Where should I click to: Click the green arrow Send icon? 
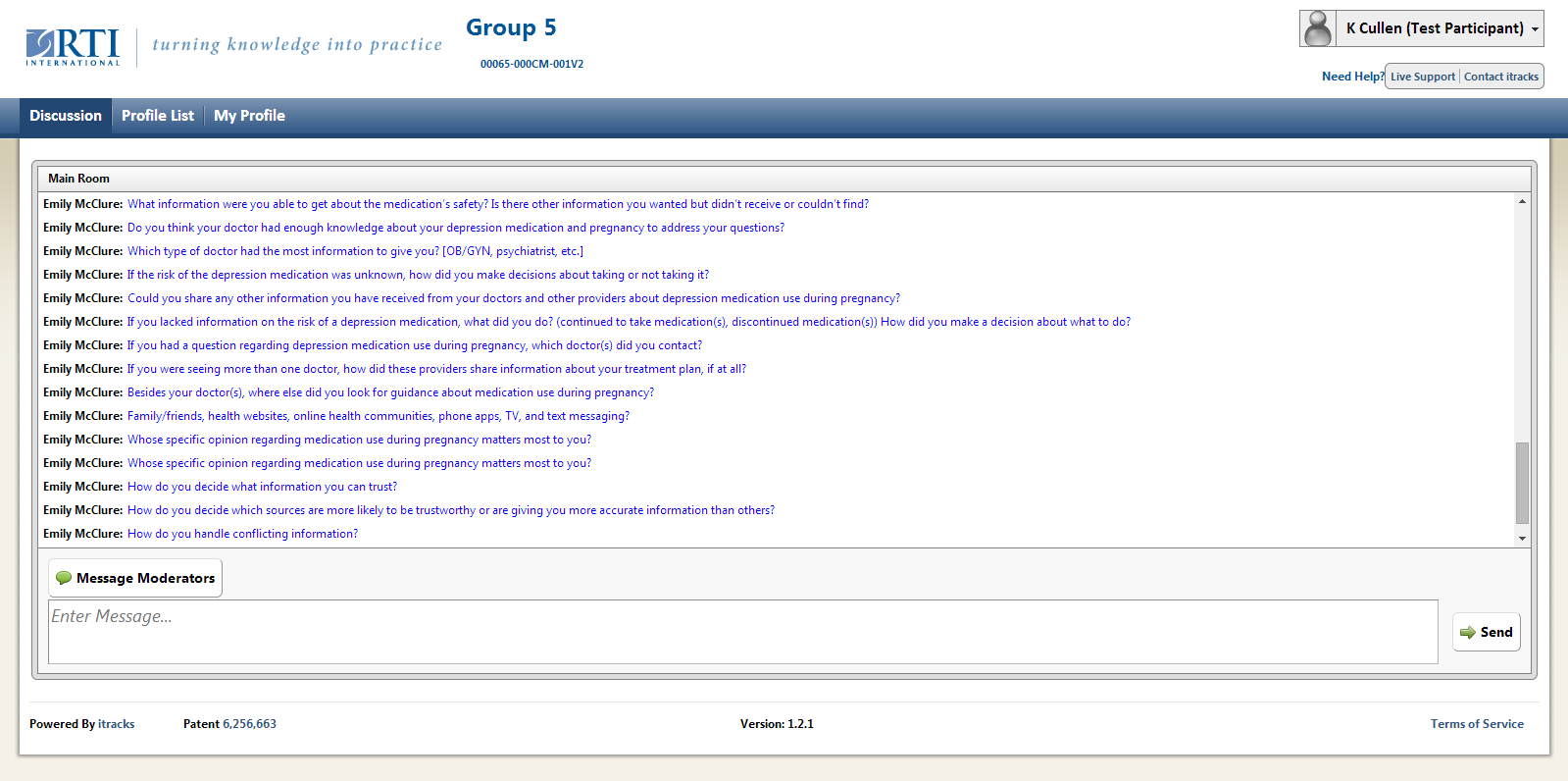pyautogui.click(x=1467, y=633)
